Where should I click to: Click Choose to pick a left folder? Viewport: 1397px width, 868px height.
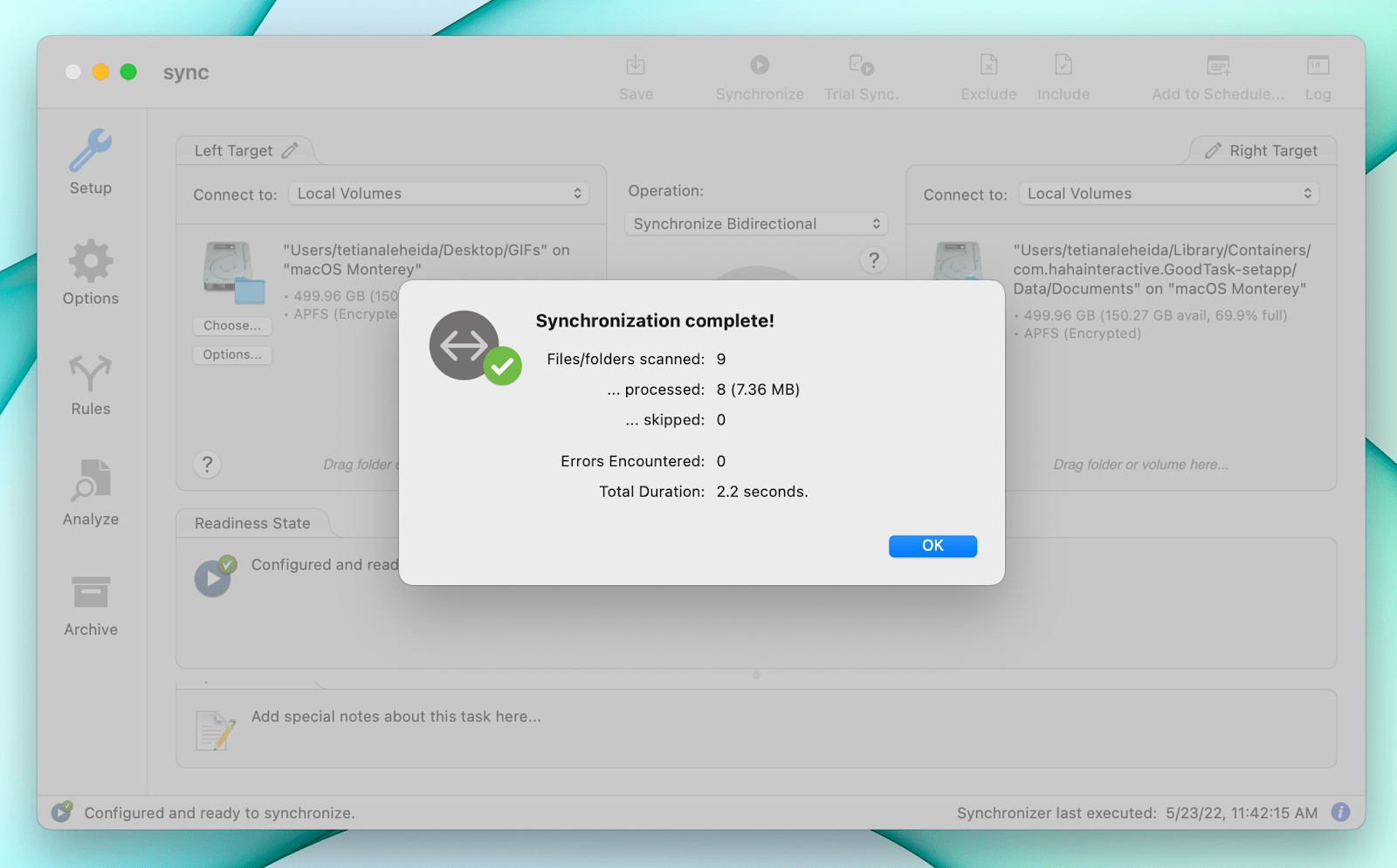click(x=231, y=326)
